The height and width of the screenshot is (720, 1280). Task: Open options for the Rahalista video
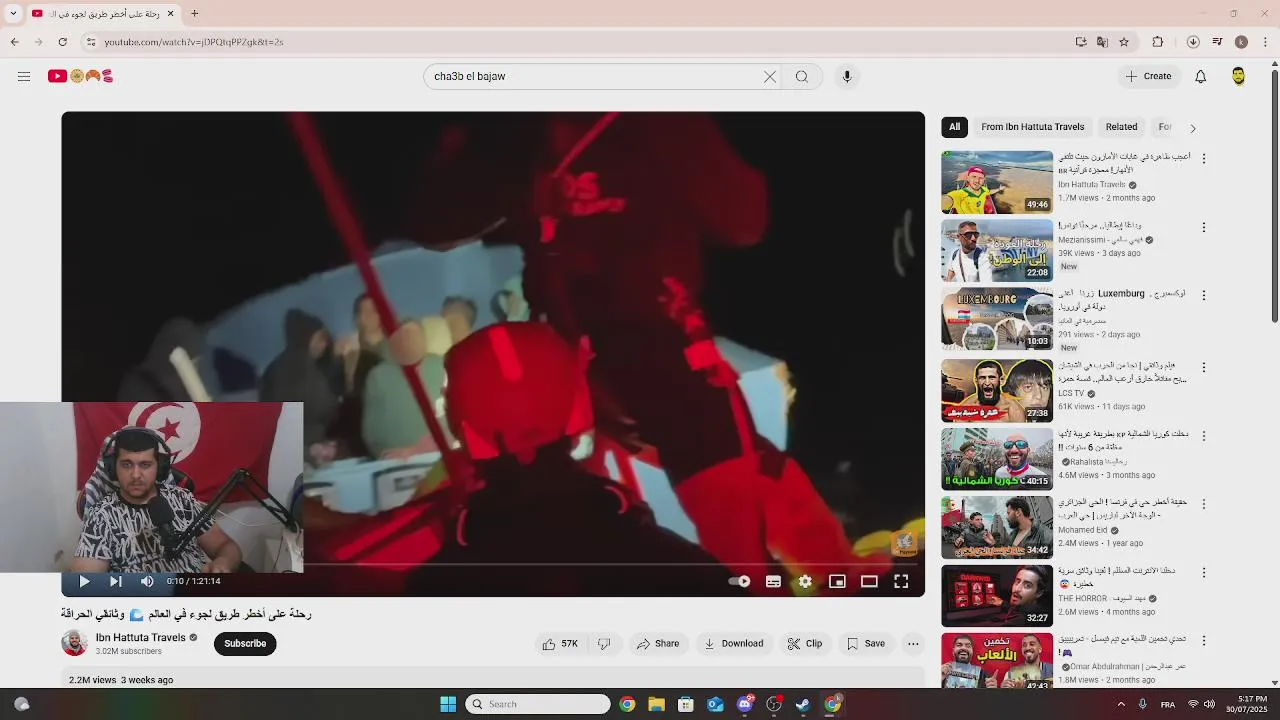(1204, 436)
